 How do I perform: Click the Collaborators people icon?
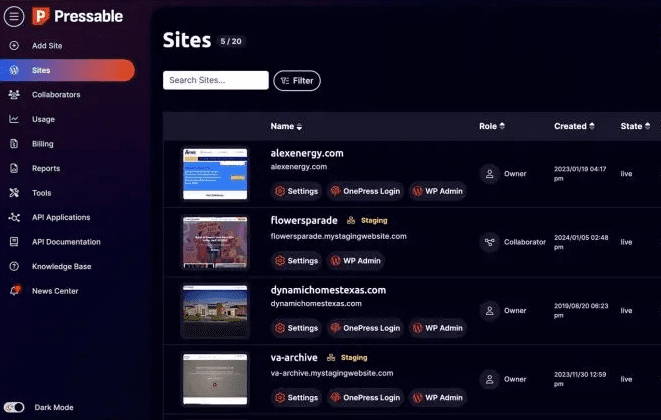[14, 94]
